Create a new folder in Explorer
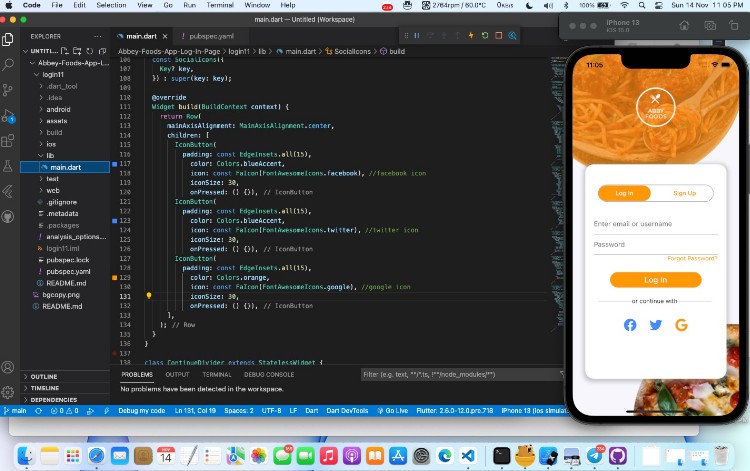The width and height of the screenshot is (750, 471). pyautogui.click(x=77, y=51)
